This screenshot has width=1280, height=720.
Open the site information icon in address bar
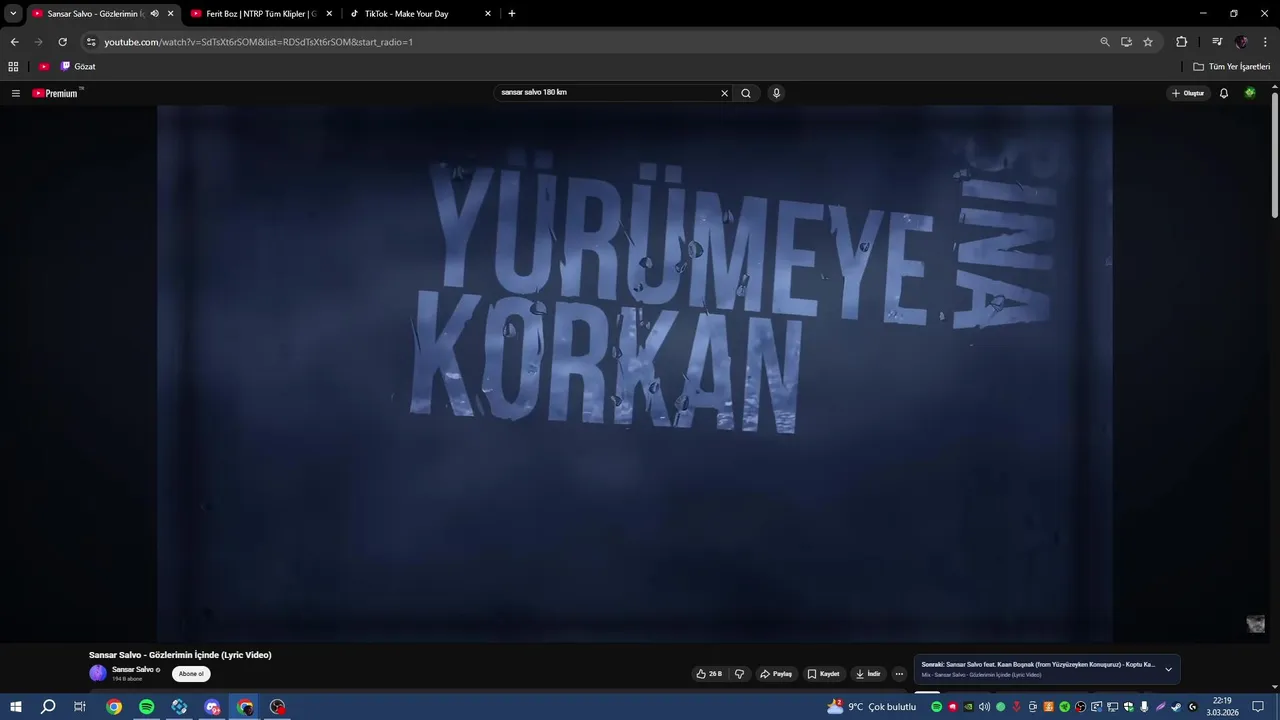91,42
